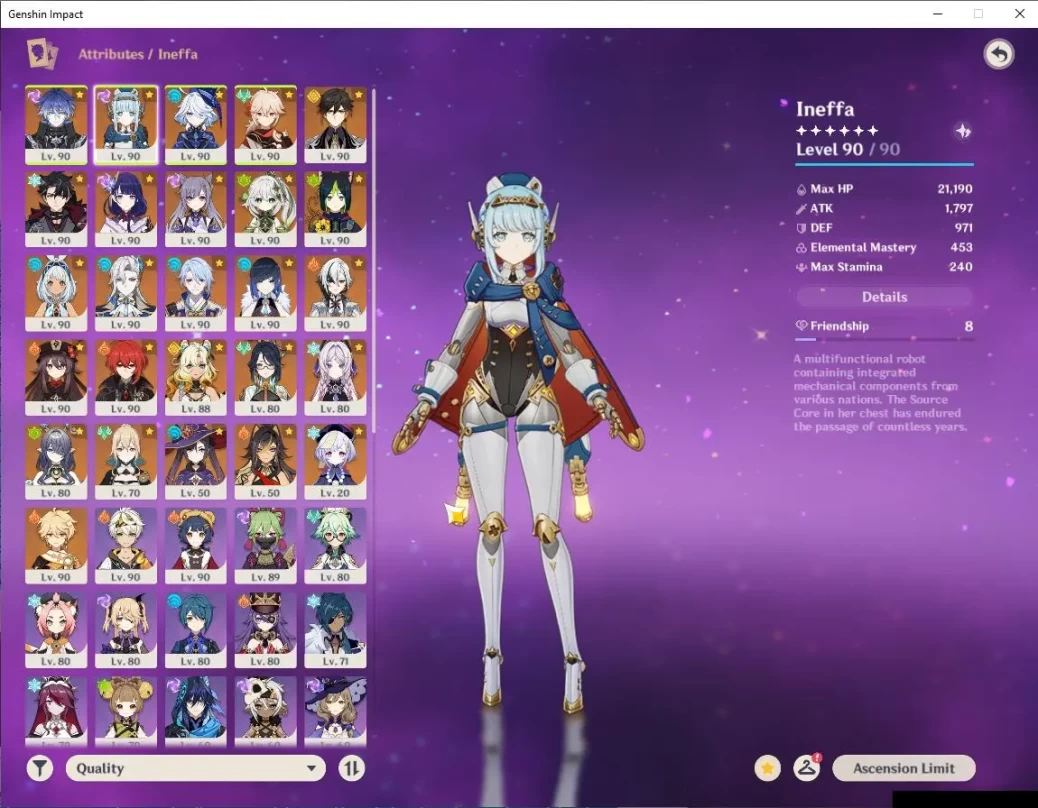The width and height of the screenshot is (1038, 808).
Task: Choose the Lv. 89 masked character
Action: click(x=265, y=546)
